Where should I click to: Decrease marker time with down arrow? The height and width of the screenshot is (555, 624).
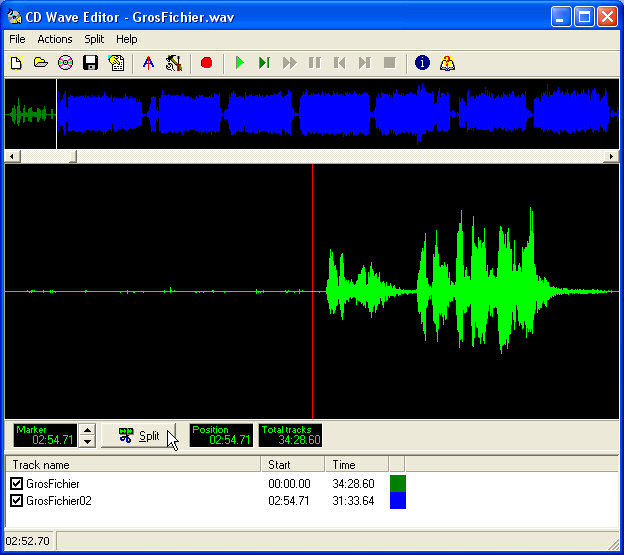[87, 441]
